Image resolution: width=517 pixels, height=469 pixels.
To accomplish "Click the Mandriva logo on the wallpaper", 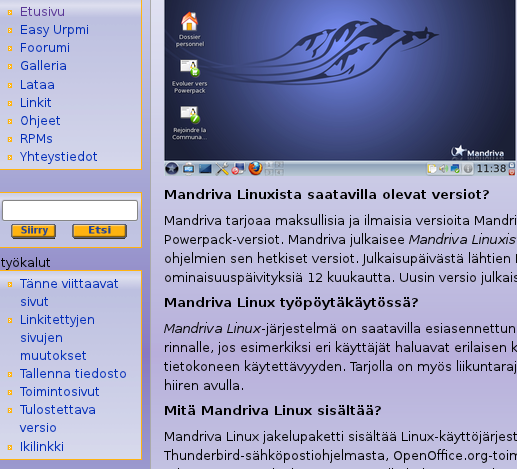I will click(x=477, y=152).
